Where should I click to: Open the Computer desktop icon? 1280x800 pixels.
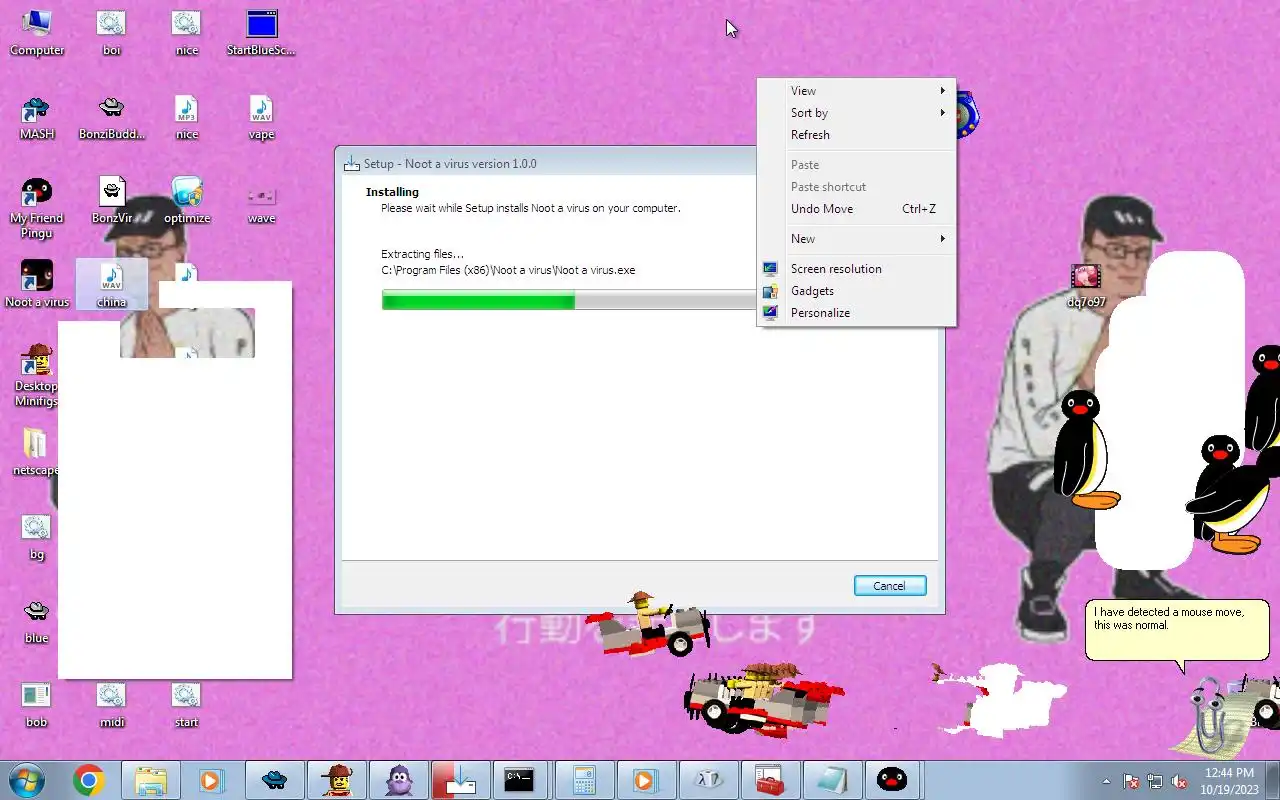click(x=37, y=32)
